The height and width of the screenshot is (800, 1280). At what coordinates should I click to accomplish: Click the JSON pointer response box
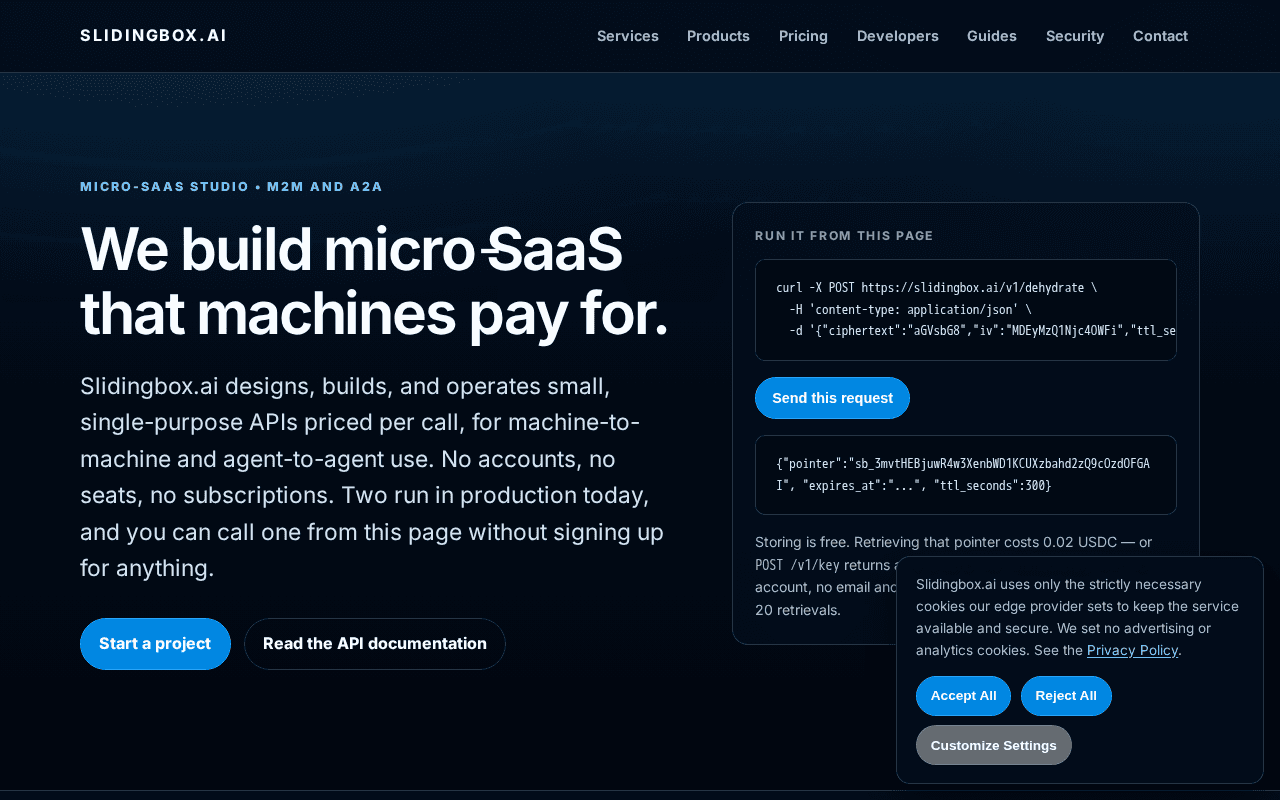pos(966,475)
